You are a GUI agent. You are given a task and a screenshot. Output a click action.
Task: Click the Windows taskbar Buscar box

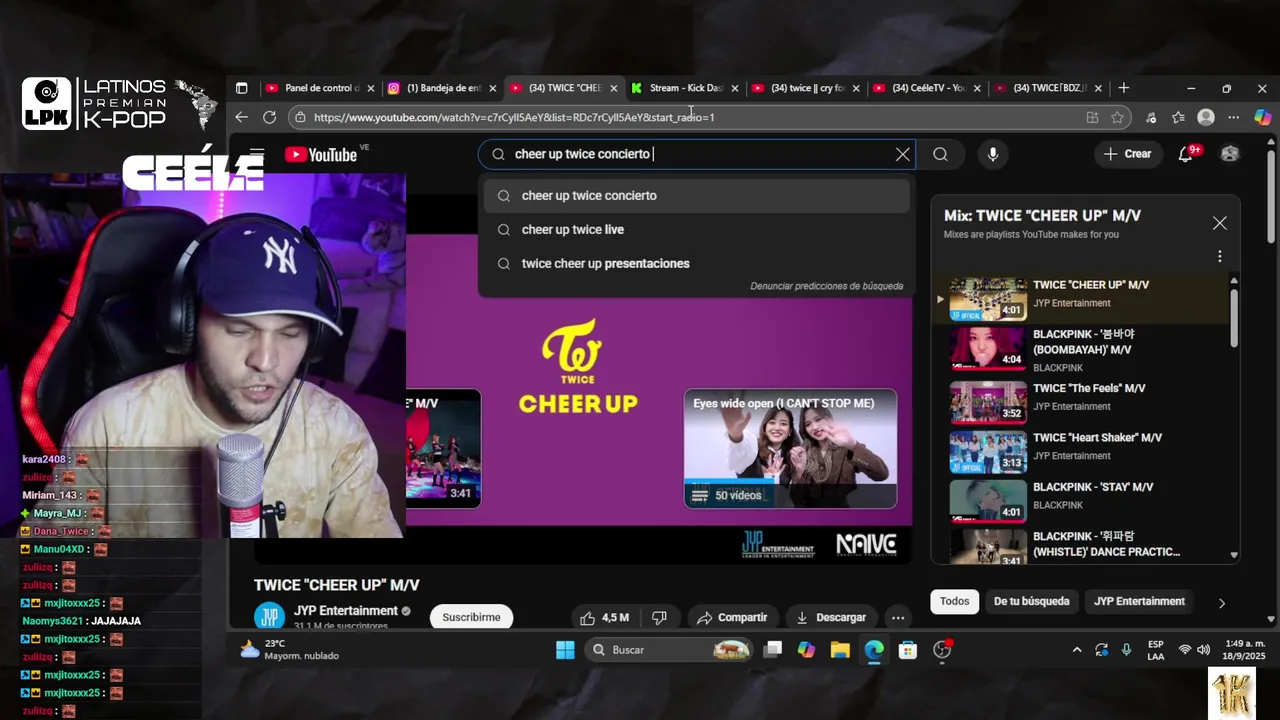pyautogui.click(x=668, y=650)
